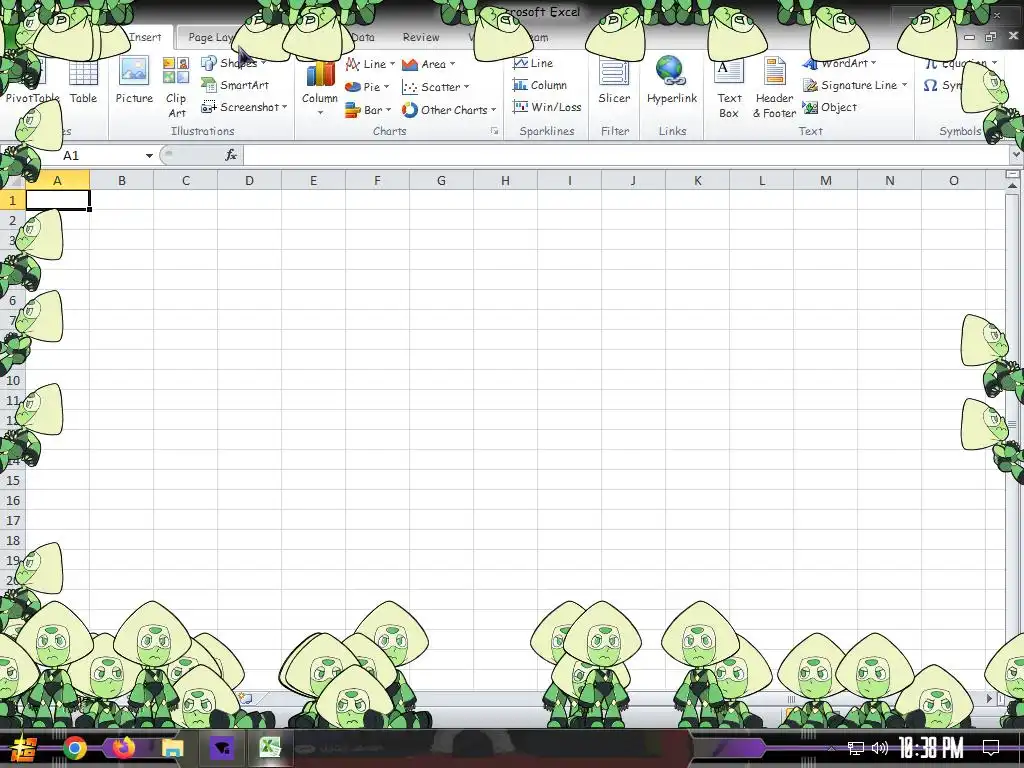
Task: Switch to the Page Layout tab
Action: pyautogui.click(x=209, y=37)
